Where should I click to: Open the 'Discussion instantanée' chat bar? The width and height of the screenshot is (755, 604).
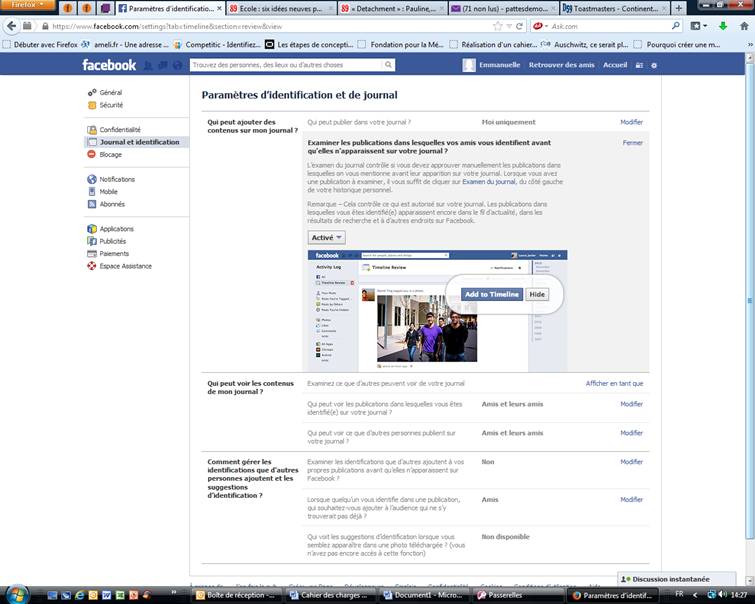tap(677, 579)
